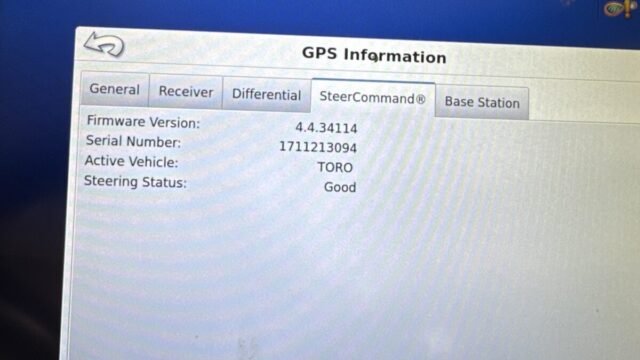Go back using the return arrow icon
Screen dimensions: 640x360
[x=104, y=44]
